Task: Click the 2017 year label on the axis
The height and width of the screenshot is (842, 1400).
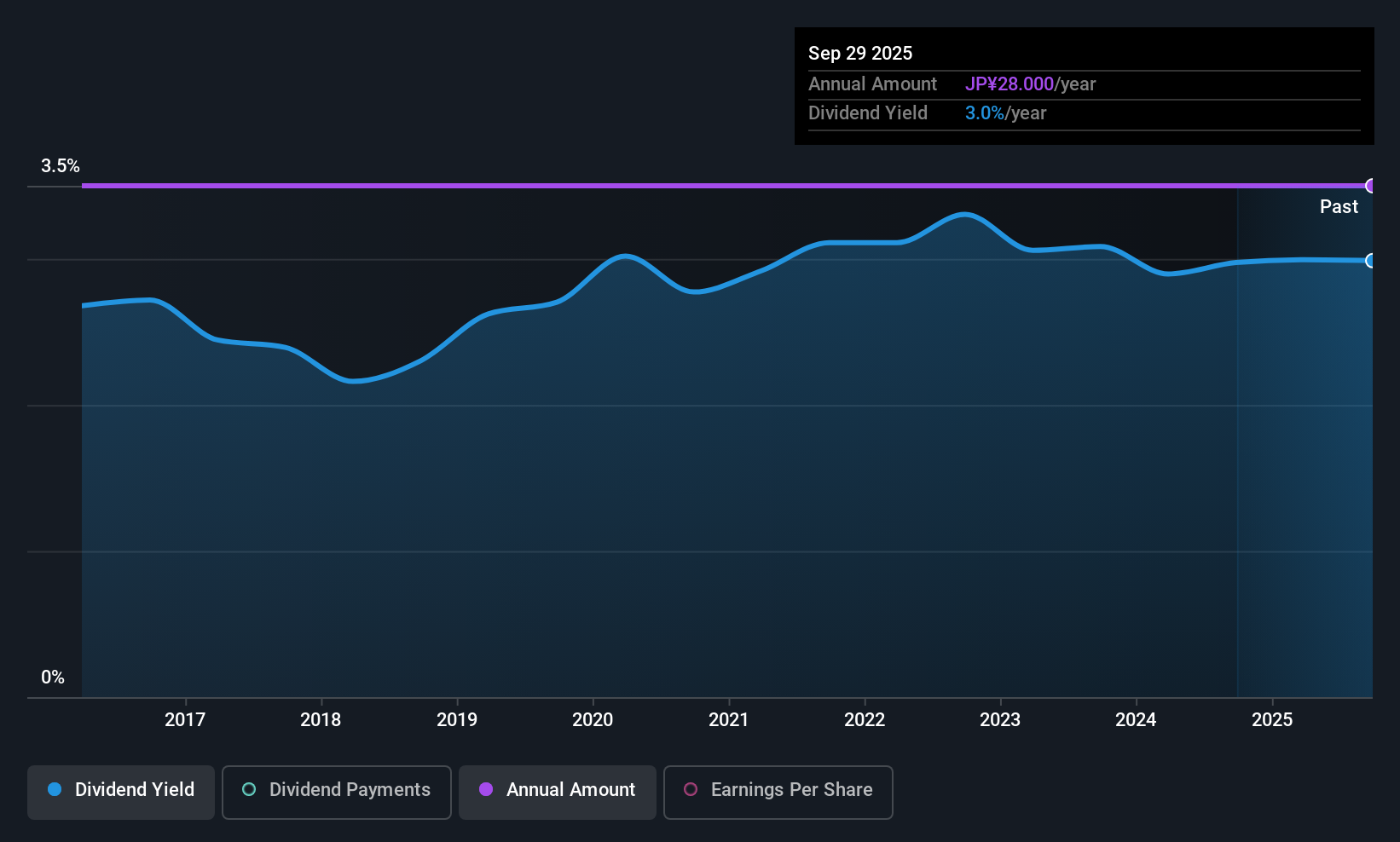Action: 185,720
